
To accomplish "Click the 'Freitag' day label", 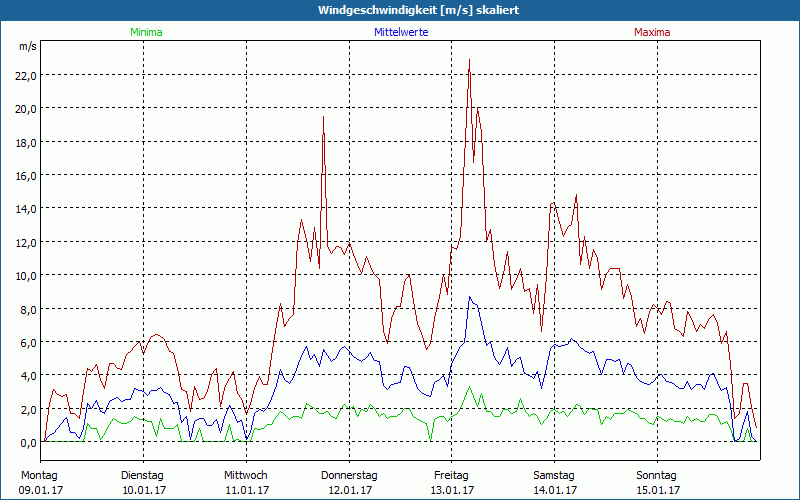I will coord(451,476).
